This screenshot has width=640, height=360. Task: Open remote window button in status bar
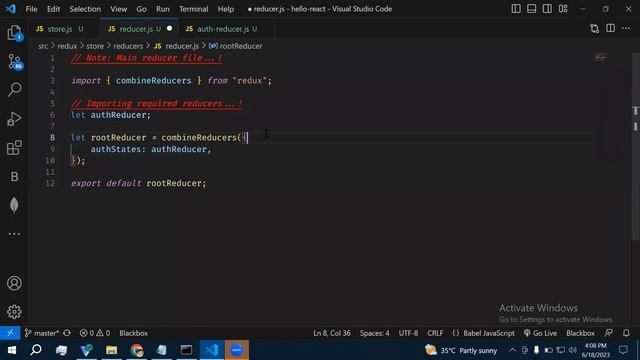coord(10,333)
